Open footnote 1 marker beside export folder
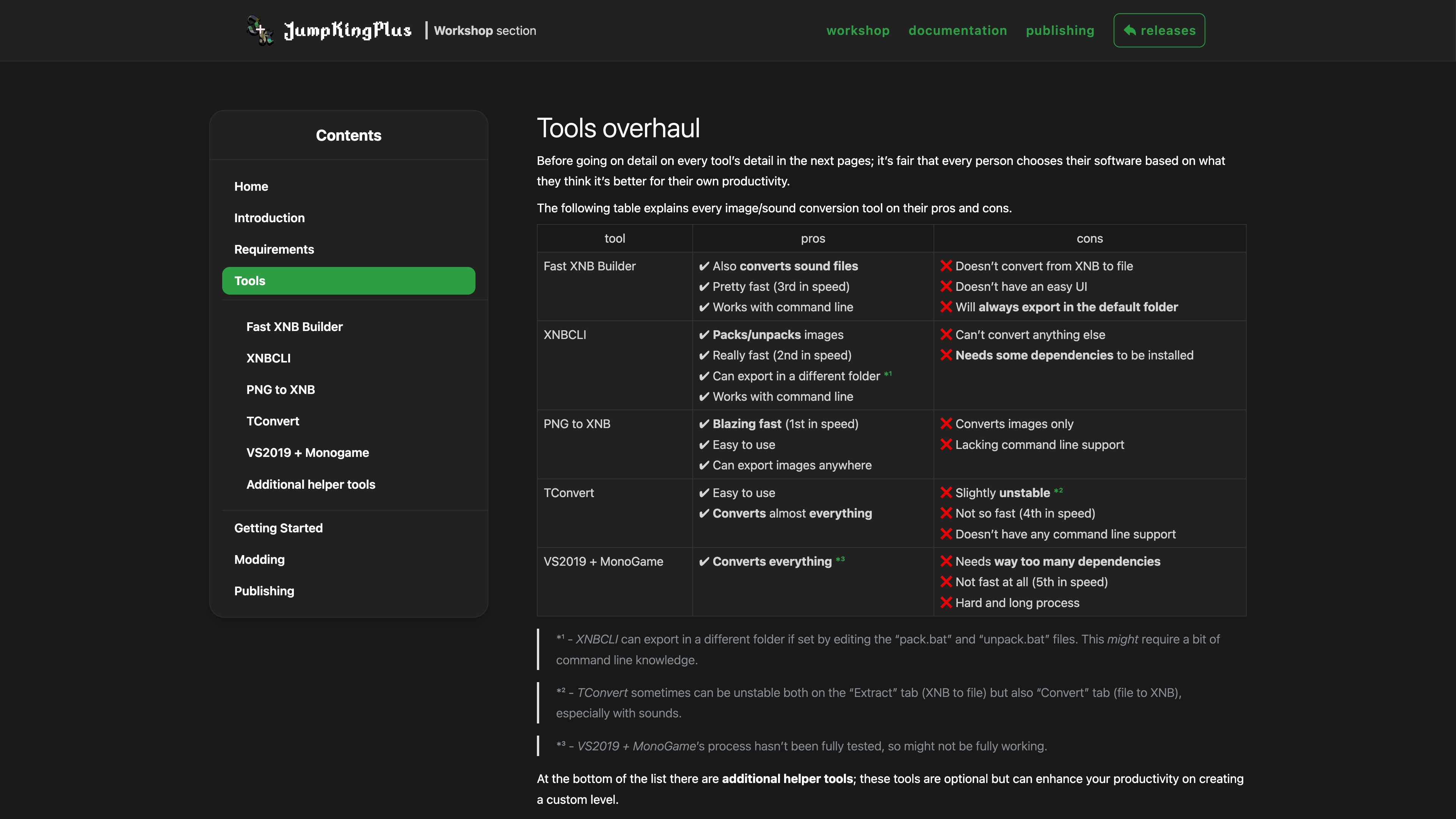The height and width of the screenshot is (819, 1456). pos(888,373)
